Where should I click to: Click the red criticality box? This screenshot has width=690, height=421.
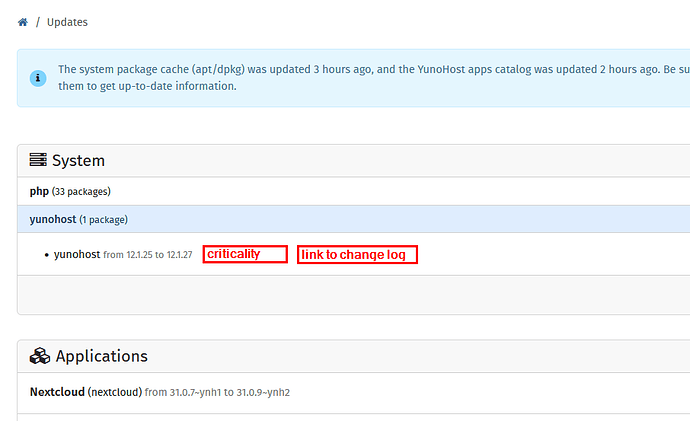(x=245, y=255)
